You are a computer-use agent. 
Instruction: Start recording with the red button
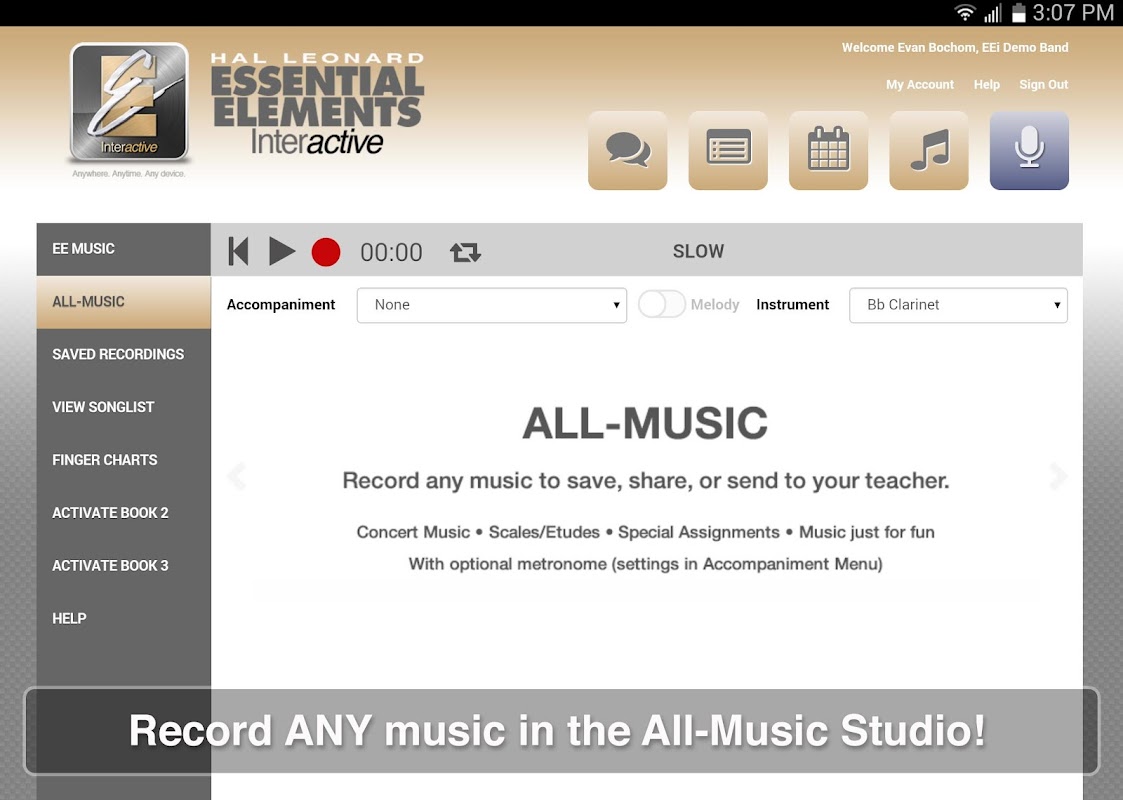[x=326, y=252]
